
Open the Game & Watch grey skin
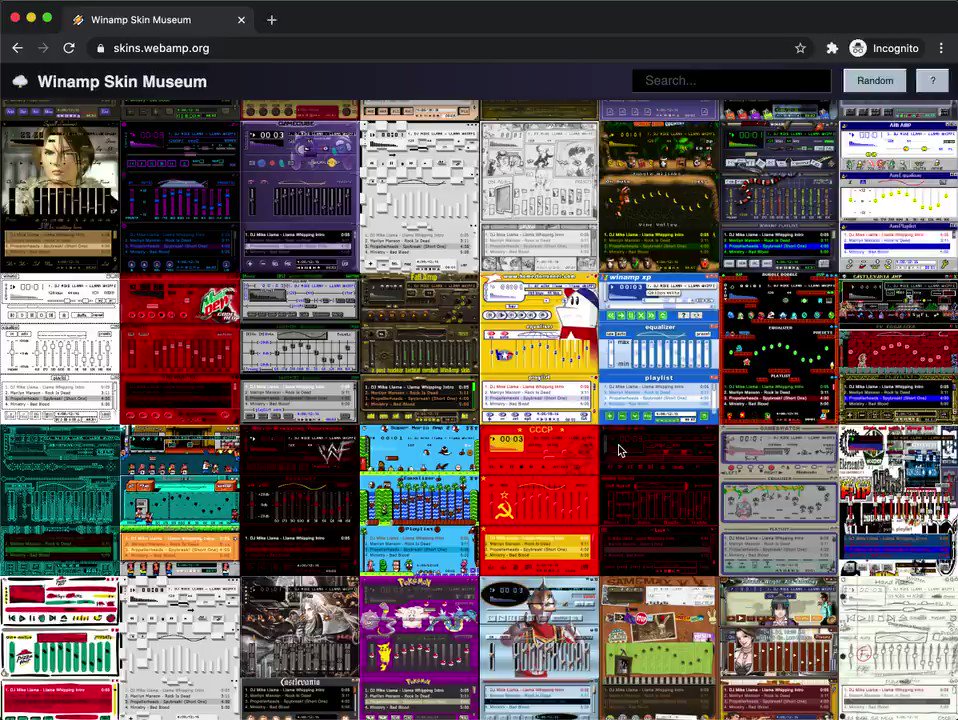click(x=778, y=500)
